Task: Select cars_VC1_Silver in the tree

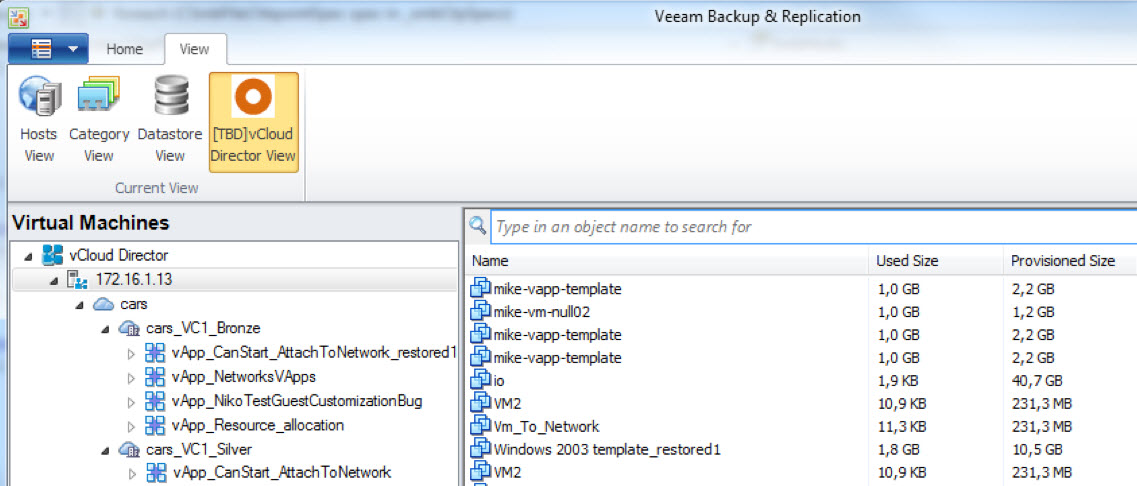Action: pyautogui.click(x=199, y=449)
